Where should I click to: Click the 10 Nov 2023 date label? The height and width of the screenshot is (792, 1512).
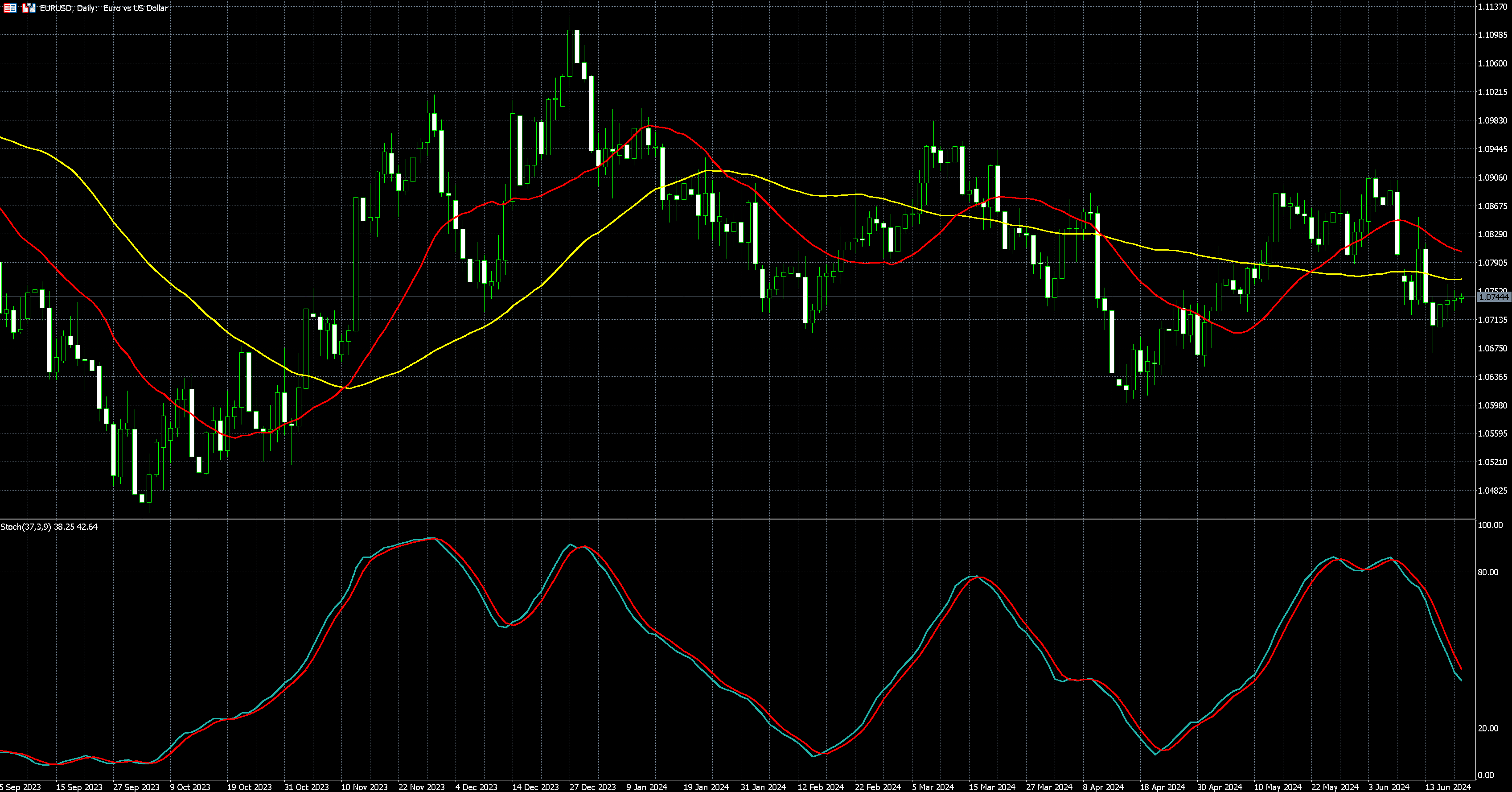[x=364, y=787]
